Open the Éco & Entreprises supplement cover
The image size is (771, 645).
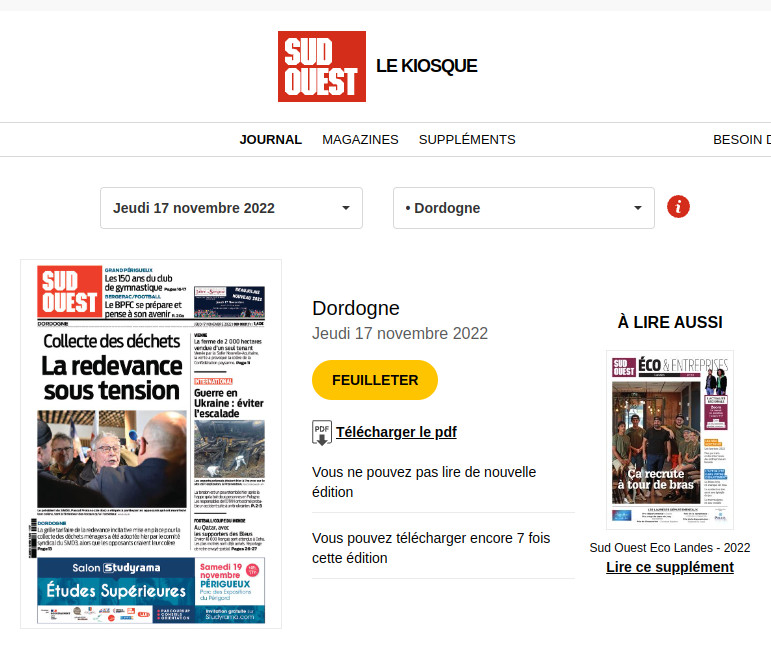(669, 439)
